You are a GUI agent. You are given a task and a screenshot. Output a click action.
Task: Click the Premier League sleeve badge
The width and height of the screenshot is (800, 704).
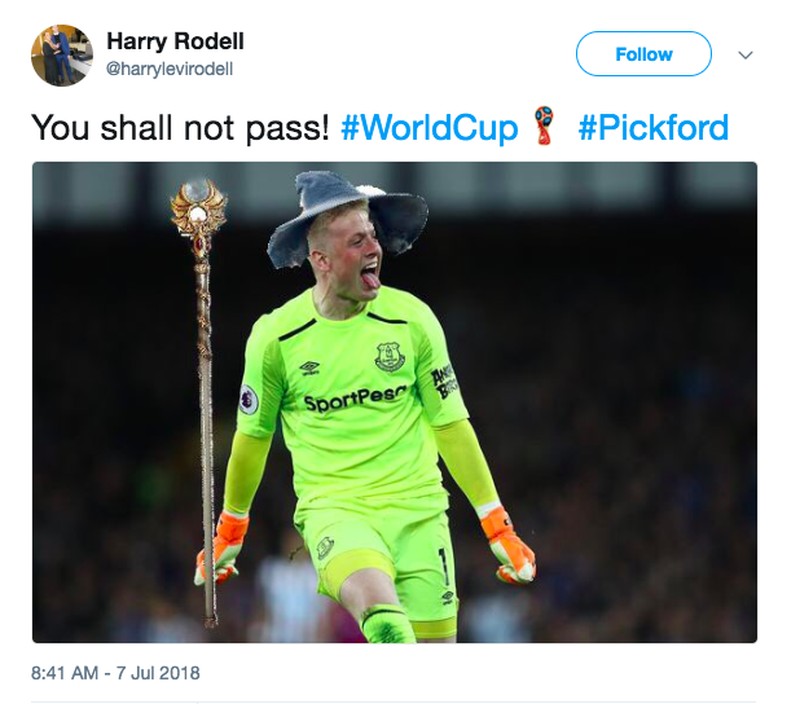click(248, 399)
